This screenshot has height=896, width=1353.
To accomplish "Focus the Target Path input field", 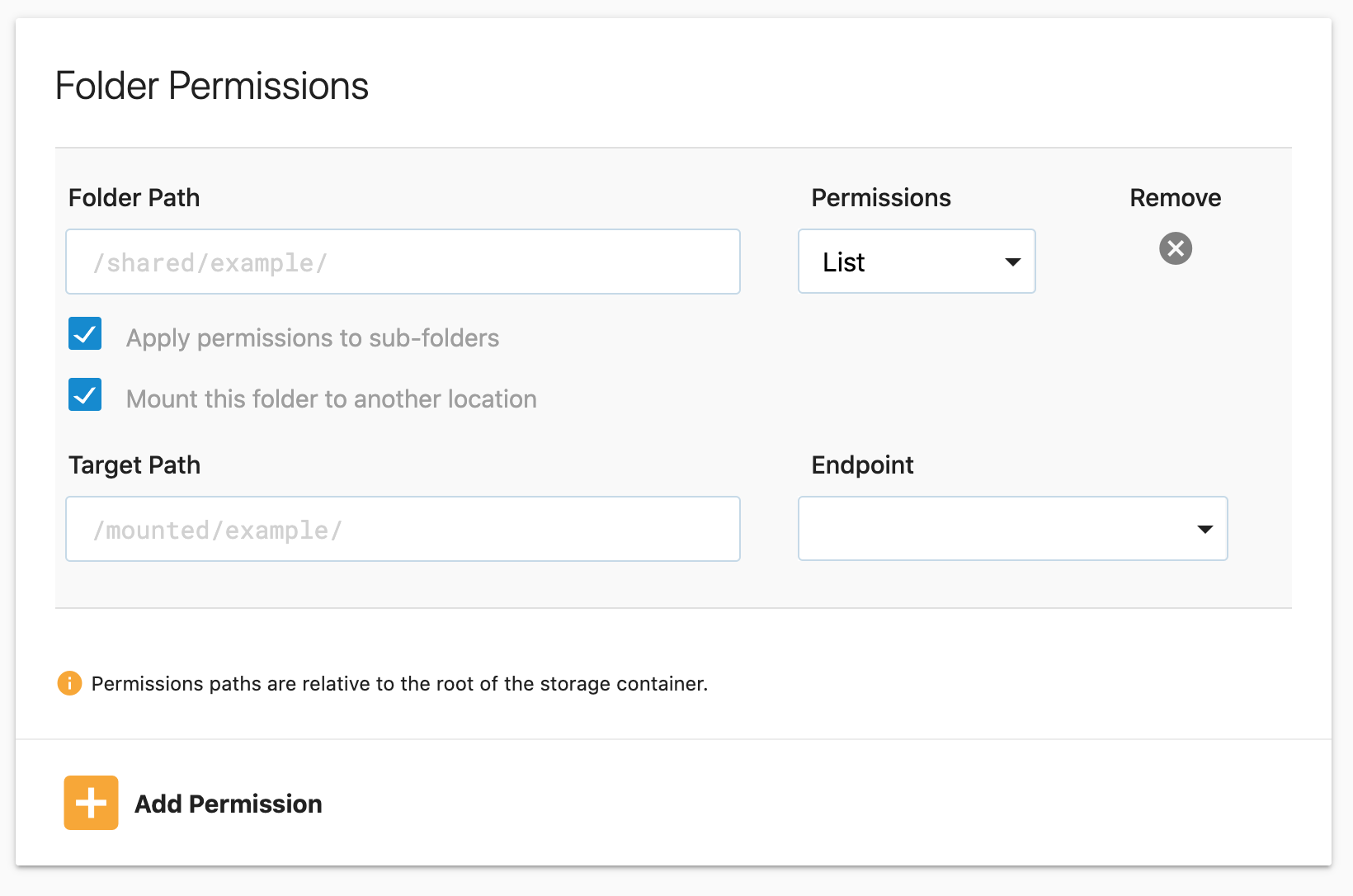I will click(x=403, y=530).
